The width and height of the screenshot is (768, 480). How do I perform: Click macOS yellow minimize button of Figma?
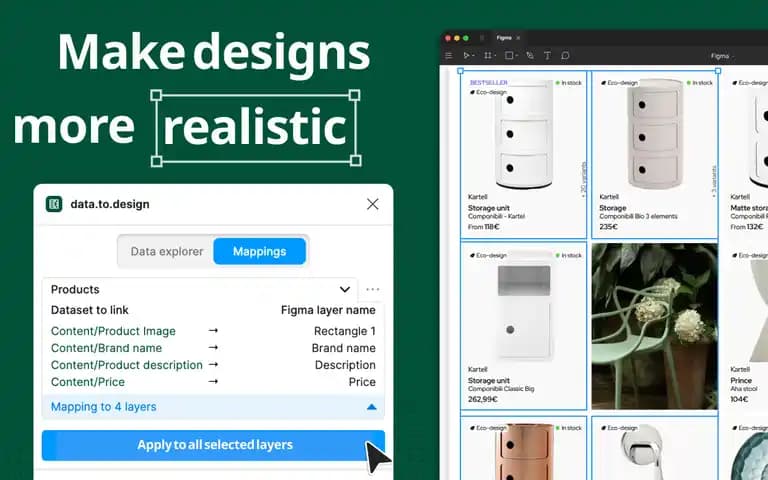pos(457,38)
